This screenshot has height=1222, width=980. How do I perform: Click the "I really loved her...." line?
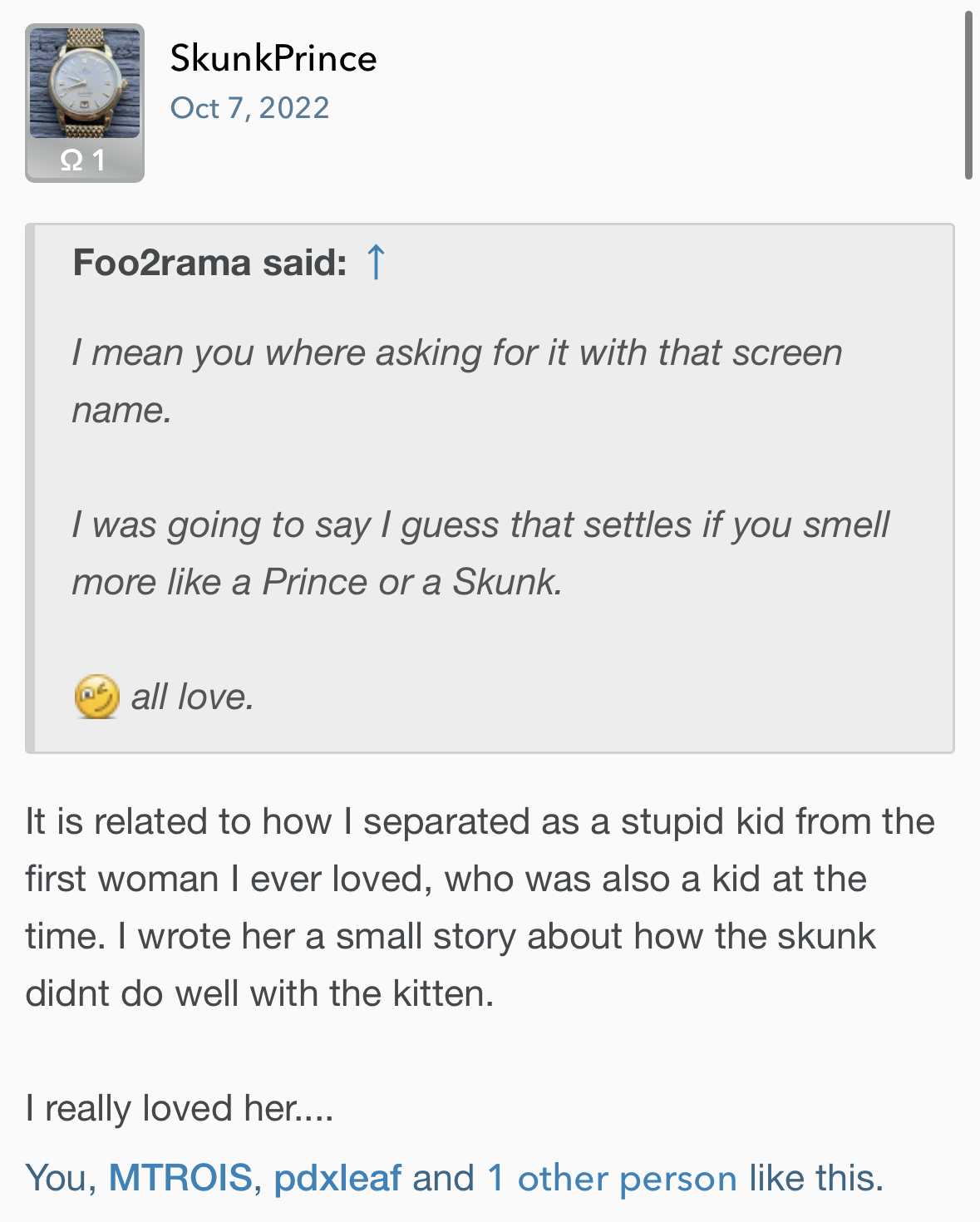coord(180,1109)
